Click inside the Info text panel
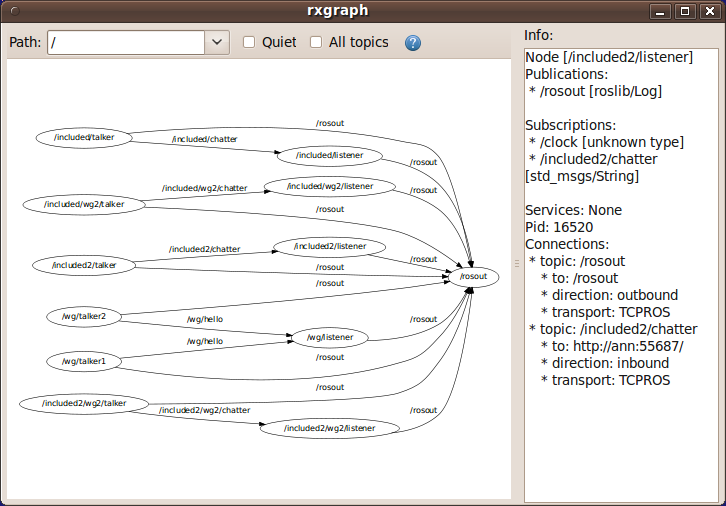The height and width of the screenshot is (506, 726). coord(620,440)
